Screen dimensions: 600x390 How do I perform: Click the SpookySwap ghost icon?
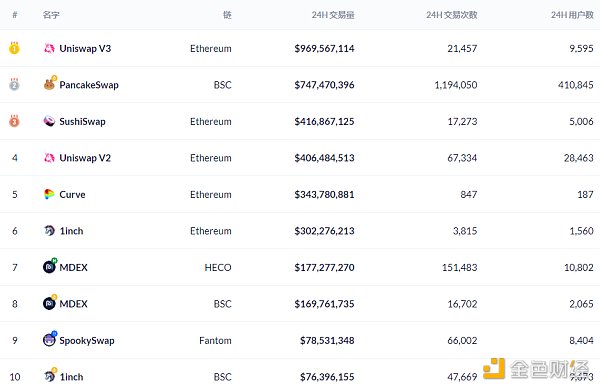(x=50, y=339)
